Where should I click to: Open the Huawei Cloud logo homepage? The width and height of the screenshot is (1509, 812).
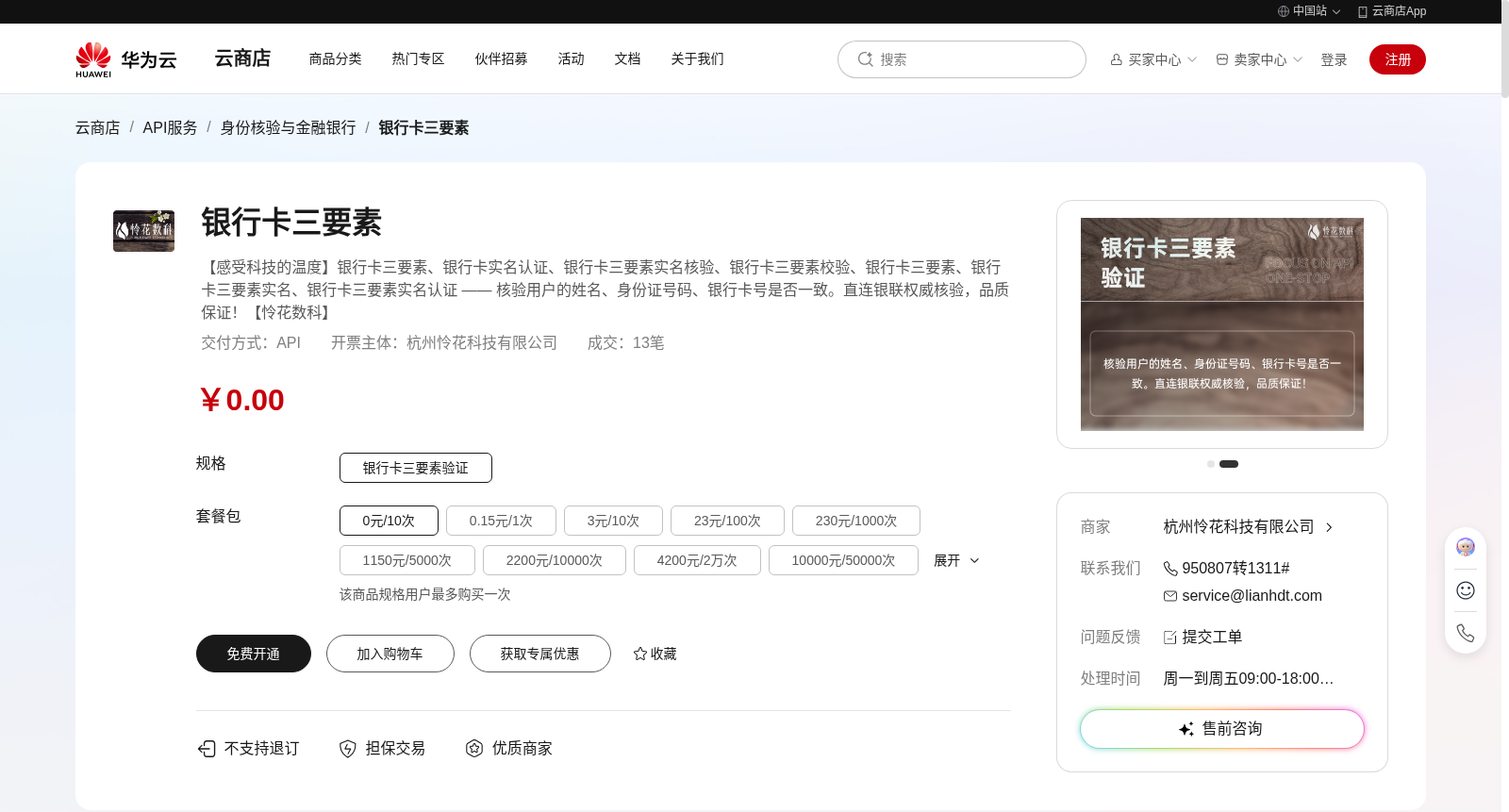[x=126, y=59]
